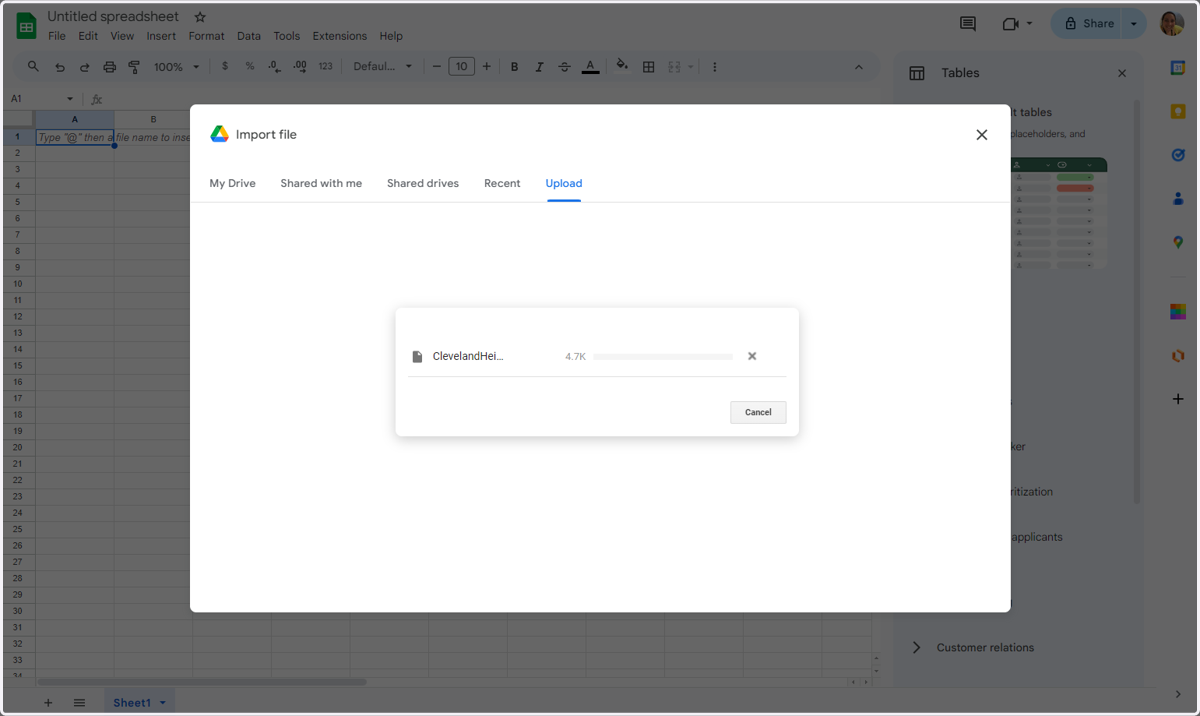Open the Extensions menu
This screenshot has width=1200, height=716.
(x=339, y=36)
